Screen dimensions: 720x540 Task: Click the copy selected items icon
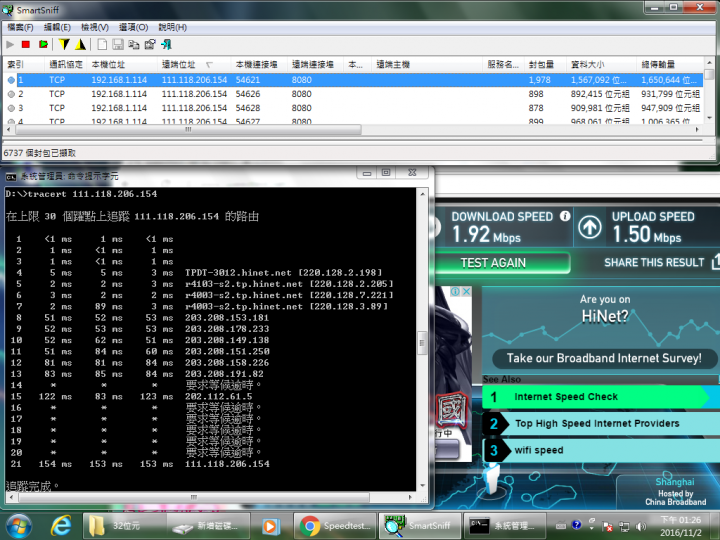134,44
